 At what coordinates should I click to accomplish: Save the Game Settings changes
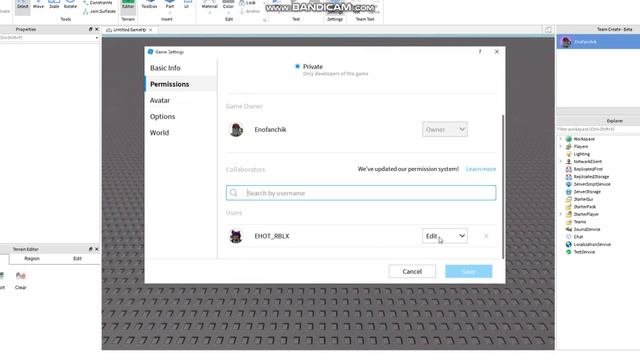tap(469, 271)
